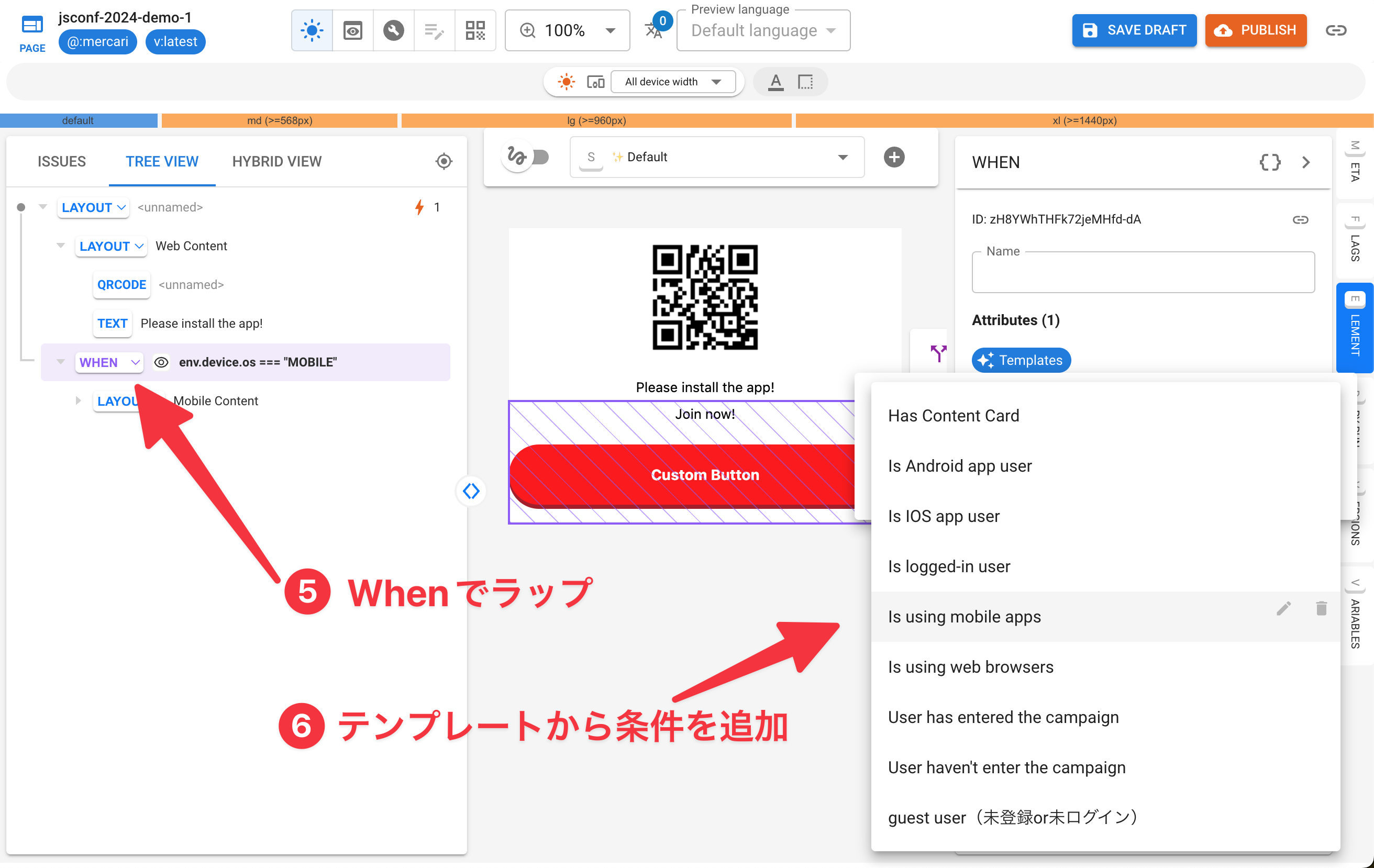Open the Web Content LAYOUT type dropdown
The height and width of the screenshot is (868, 1374).
click(111, 246)
